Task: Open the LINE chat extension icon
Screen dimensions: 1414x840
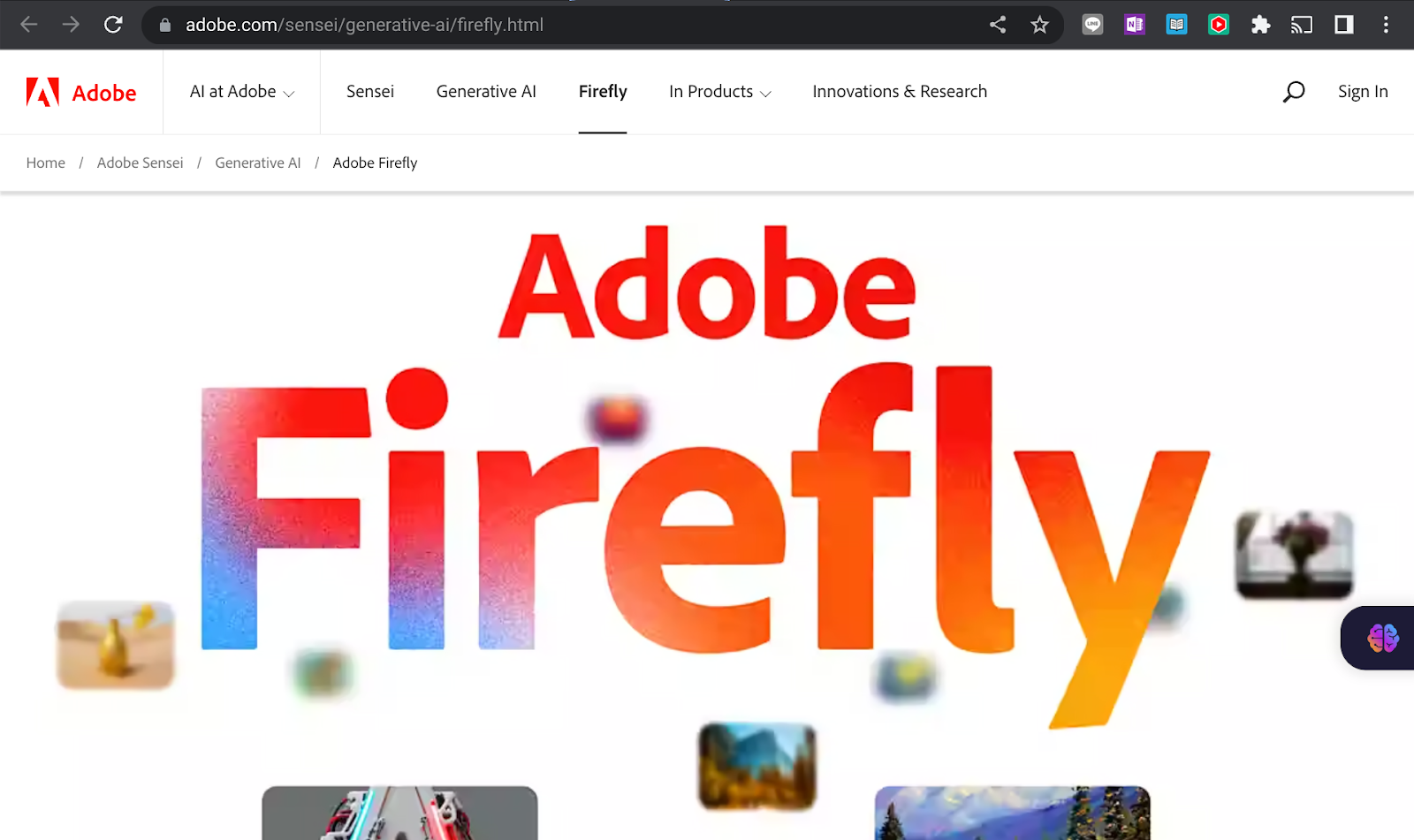Action: 1092,25
